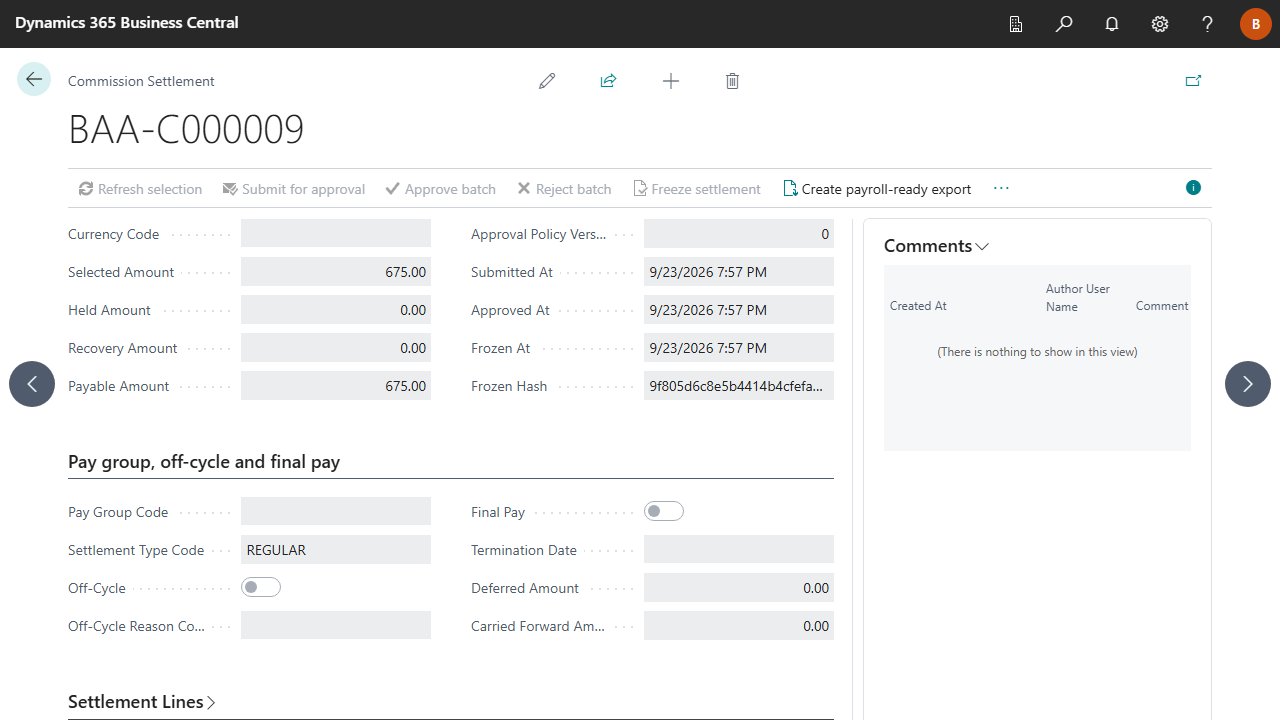
Task: Open user account avatar B
Action: 1256,24
